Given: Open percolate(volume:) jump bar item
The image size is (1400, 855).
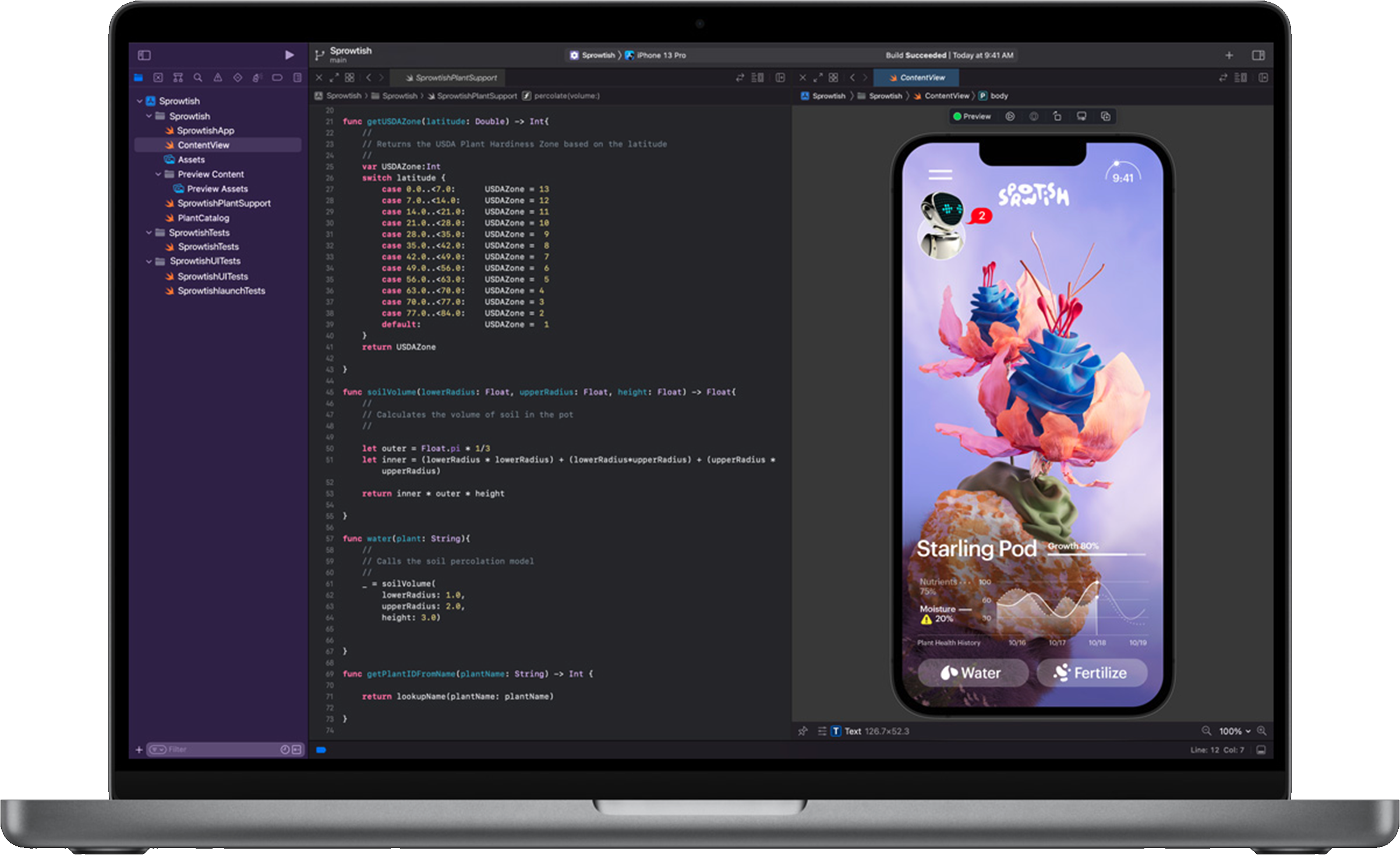Looking at the screenshot, I should [561, 96].
